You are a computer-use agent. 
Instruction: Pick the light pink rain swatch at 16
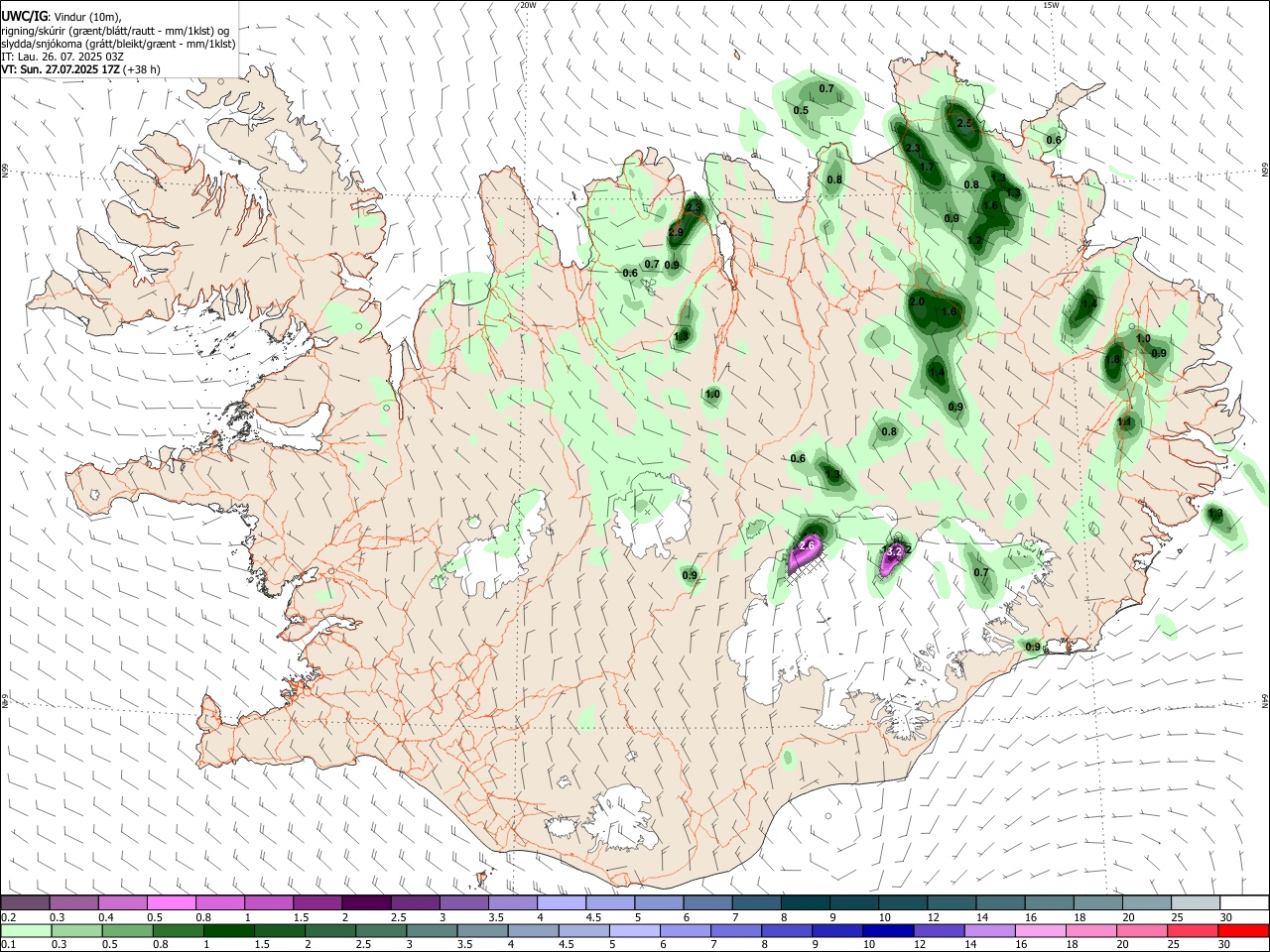tap(1041, 931)
